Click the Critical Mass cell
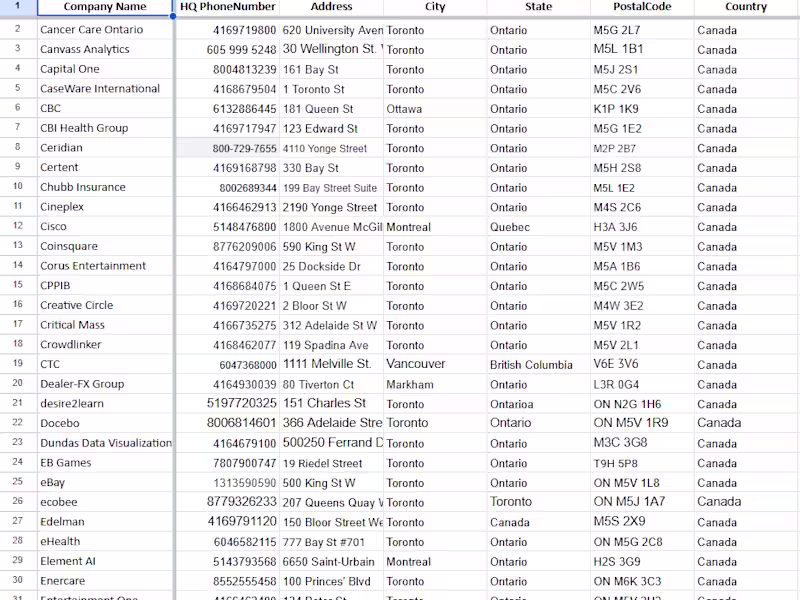The width and height of the screenshot is (800, 600). point(105,325)
